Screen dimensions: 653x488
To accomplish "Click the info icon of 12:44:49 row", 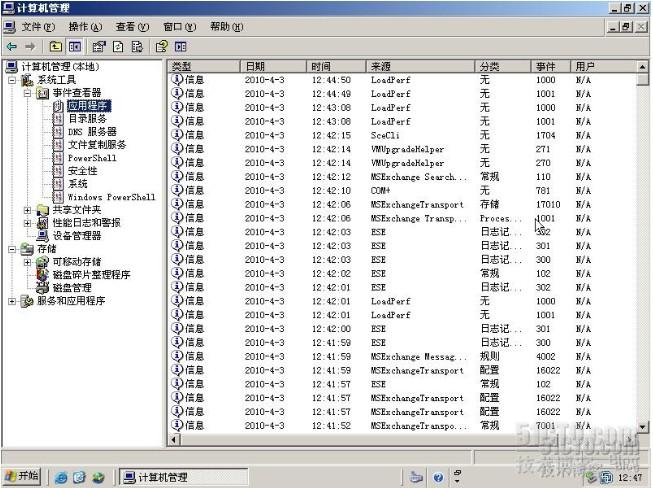I will [177, 93].
